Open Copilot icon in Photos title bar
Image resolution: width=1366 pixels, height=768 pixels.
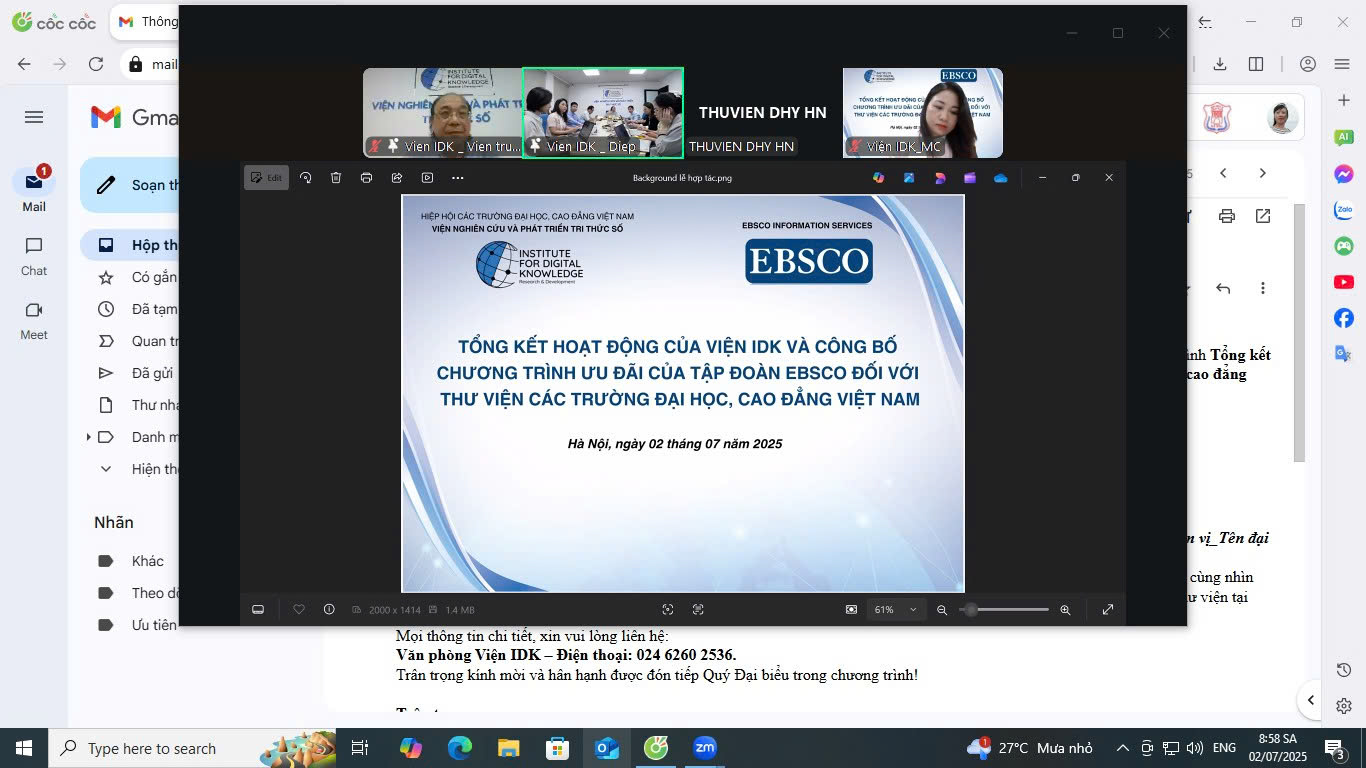[x=879, y=178]
